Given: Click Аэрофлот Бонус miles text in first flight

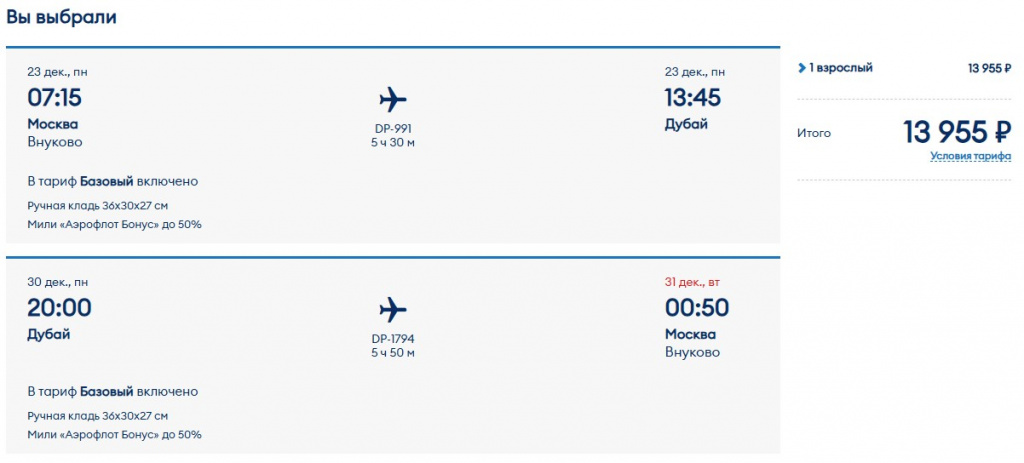Looking at the screenshot, I should pyautogui.click(x=114, y=224).
